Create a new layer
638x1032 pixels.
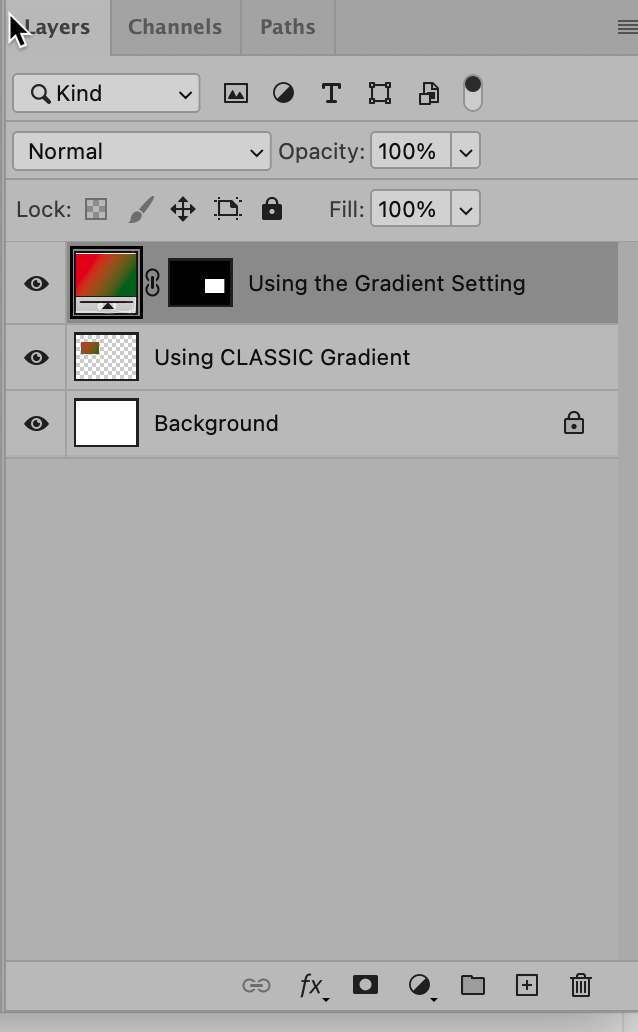click(526, 985)
